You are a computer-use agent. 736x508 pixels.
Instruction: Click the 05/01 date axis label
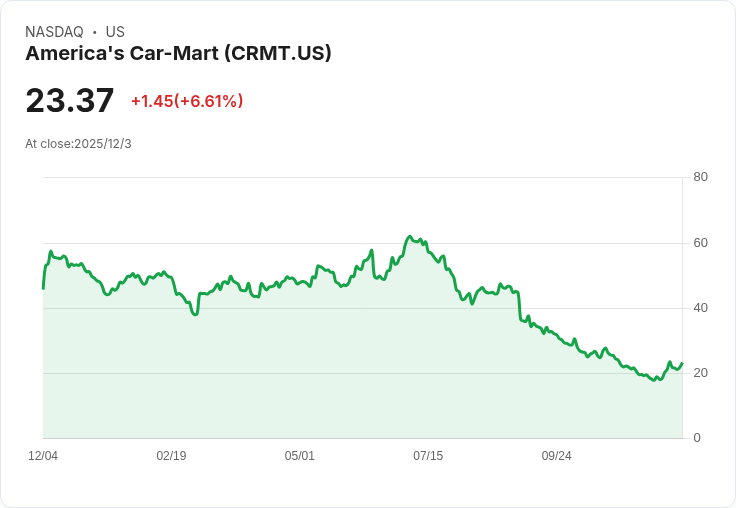(x=299, y=456)
